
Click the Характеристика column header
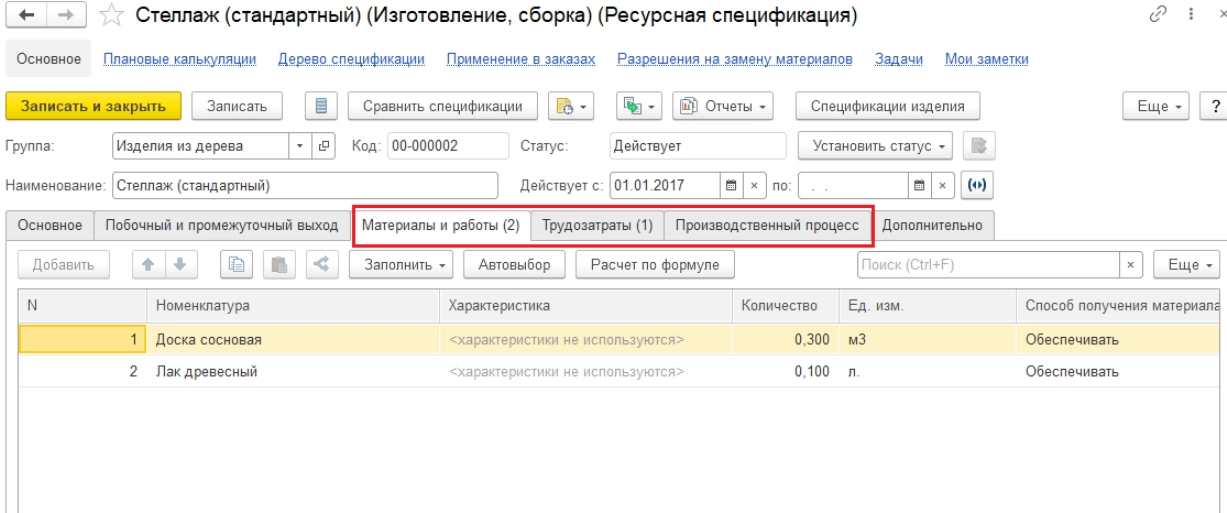[586, 305]
